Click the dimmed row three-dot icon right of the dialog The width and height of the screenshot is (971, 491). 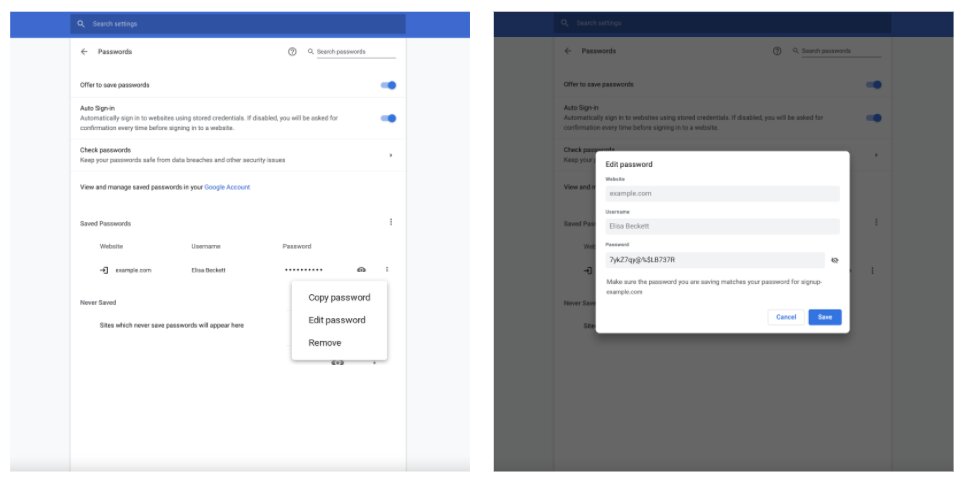click(x=873, y=271)
